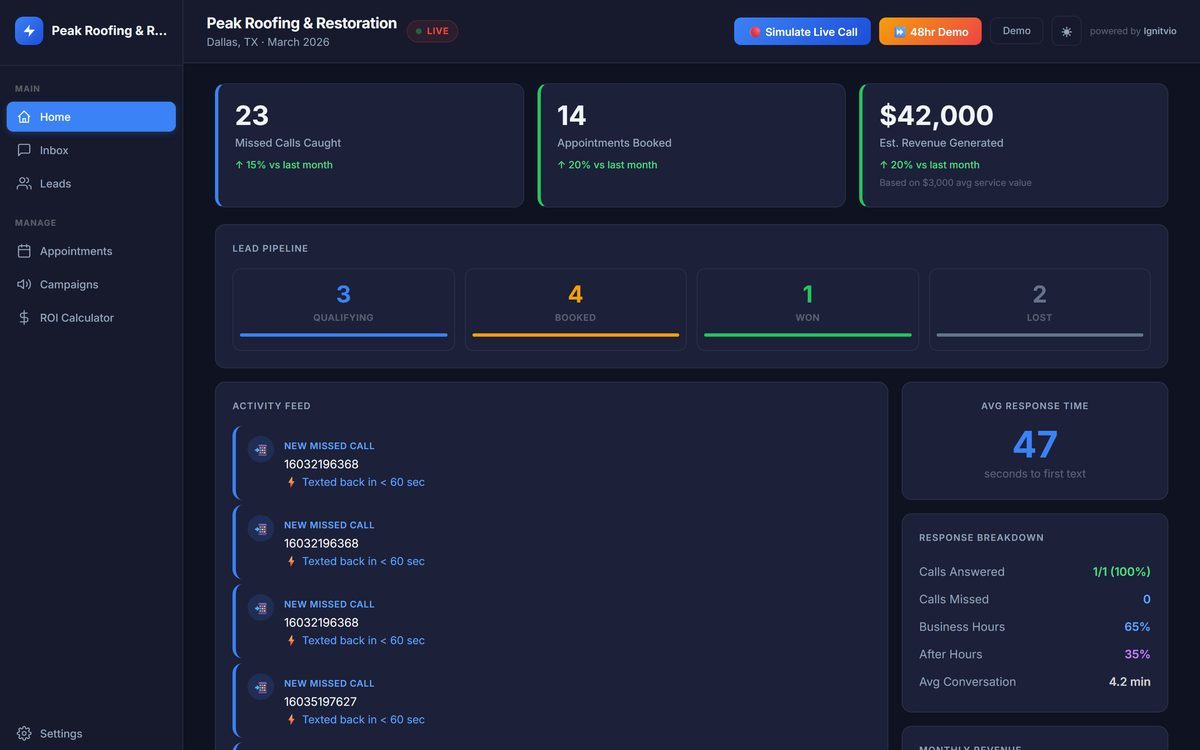
Task: Click the Response Breakdown heading
Action: click(981, 538)
